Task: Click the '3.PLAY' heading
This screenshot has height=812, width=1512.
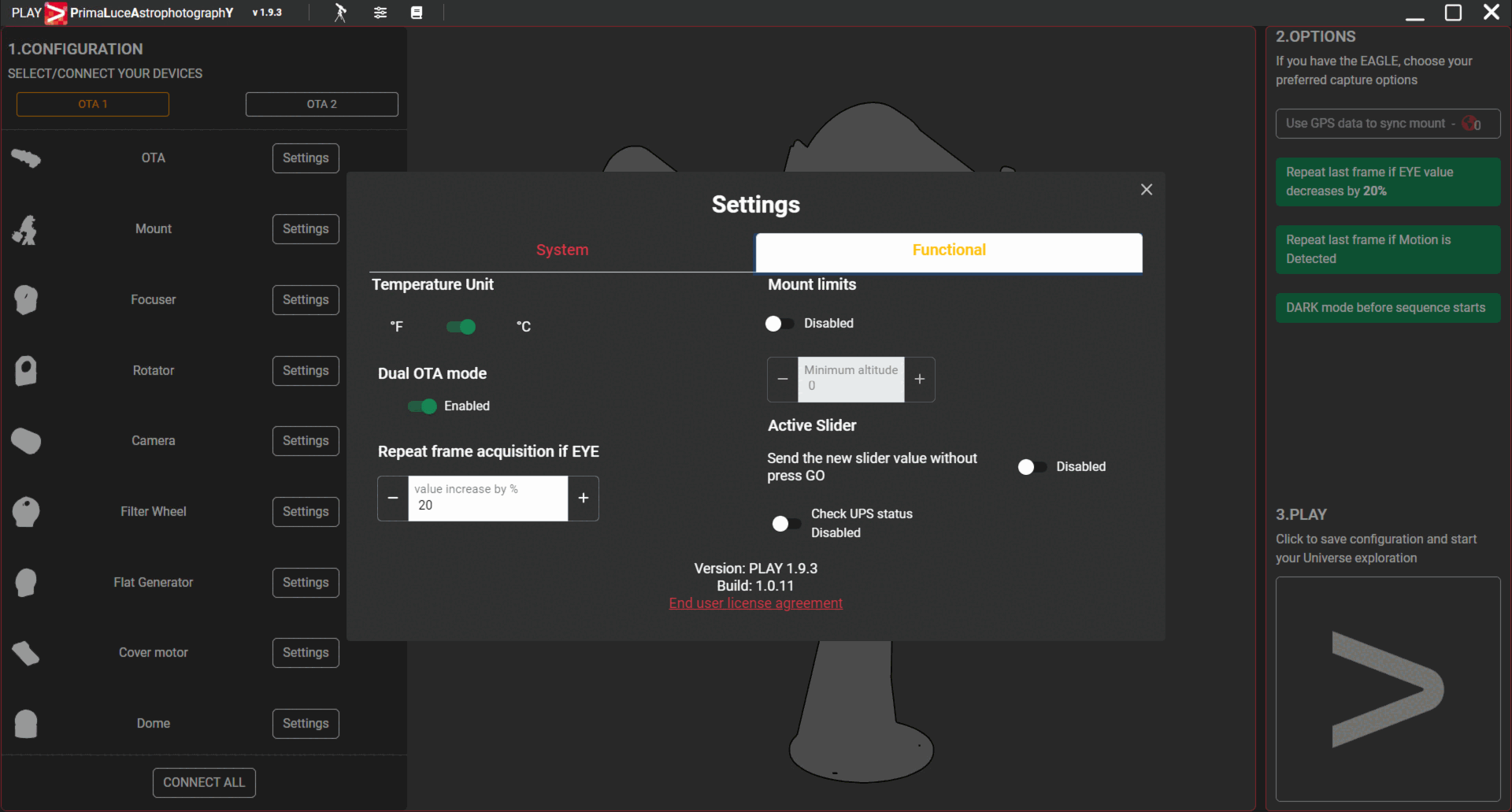Action: [1301, 515]
